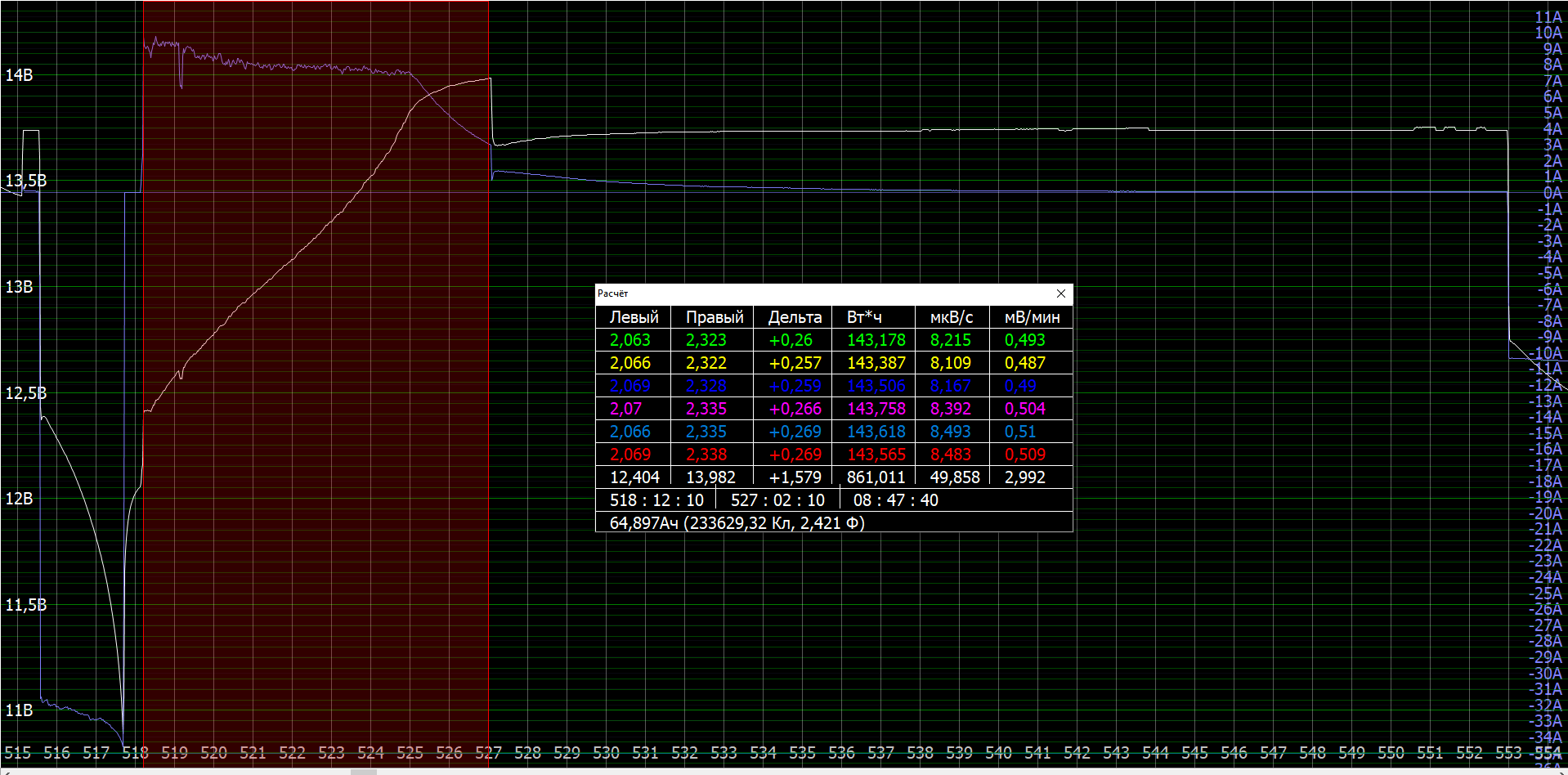The image size is (1568, 775).
Task: Click the duration 08 : 47 : 40
Action: click(x=895, y=500)
